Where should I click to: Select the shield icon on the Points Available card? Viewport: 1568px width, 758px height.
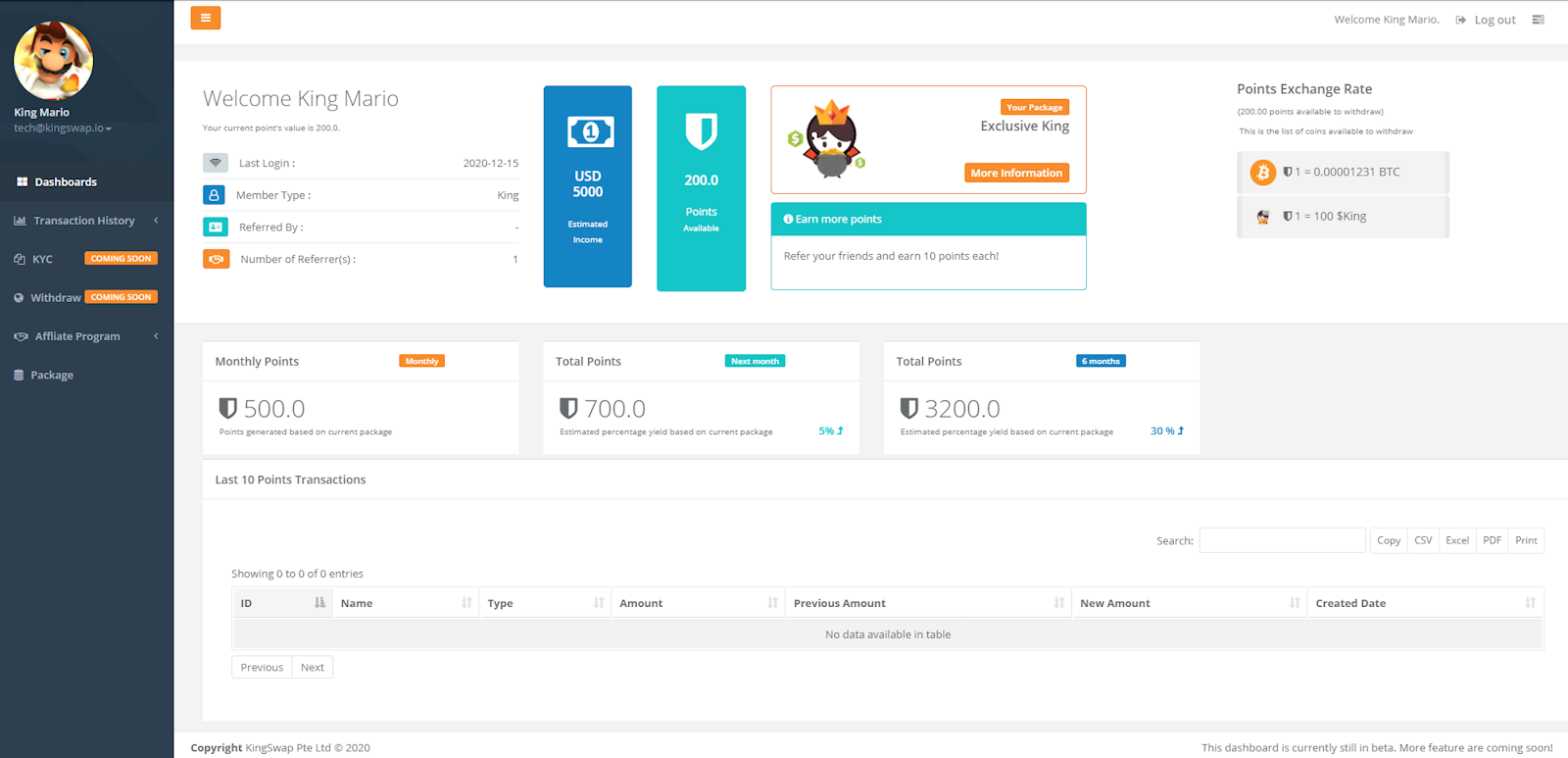[x=701, y=130]
